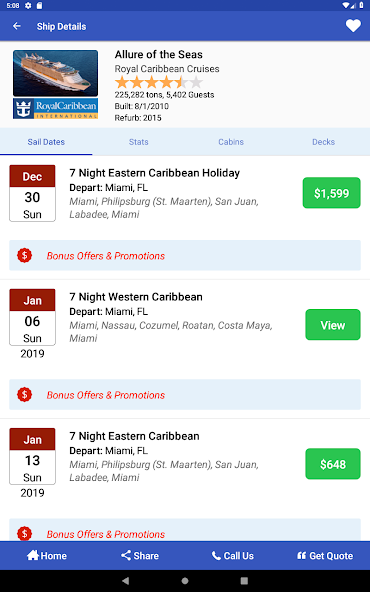This screenshot has width=370, height=592.
Task: Choose the $648 price button
Action: pyautogui.click(x=333, y=464)
